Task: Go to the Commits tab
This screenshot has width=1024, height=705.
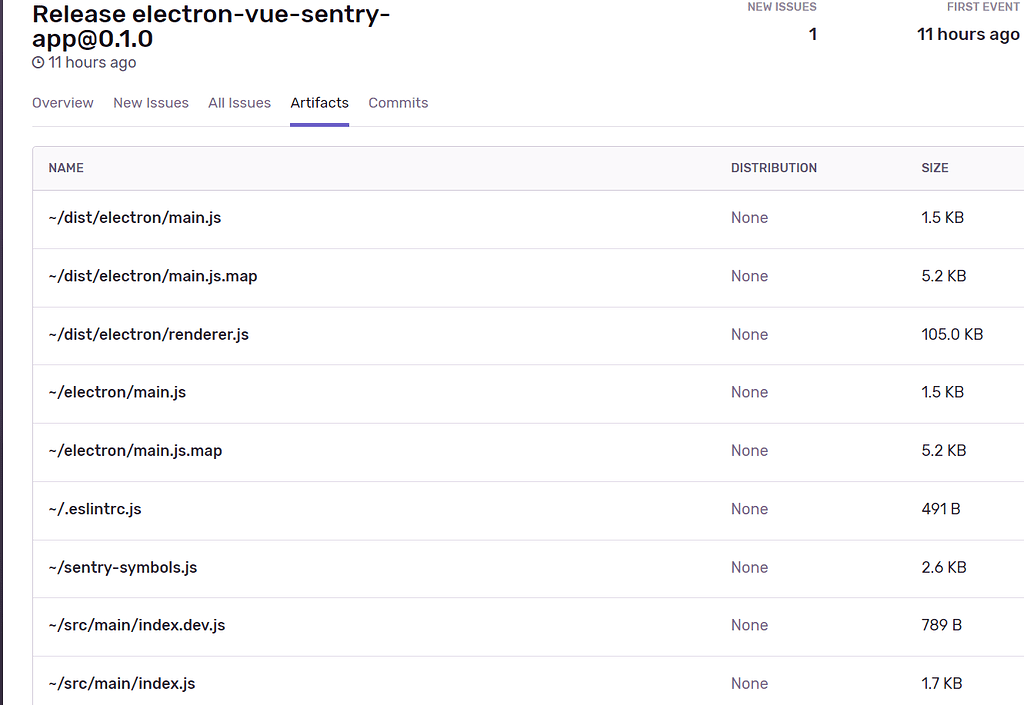Action: tap(398, 103)
